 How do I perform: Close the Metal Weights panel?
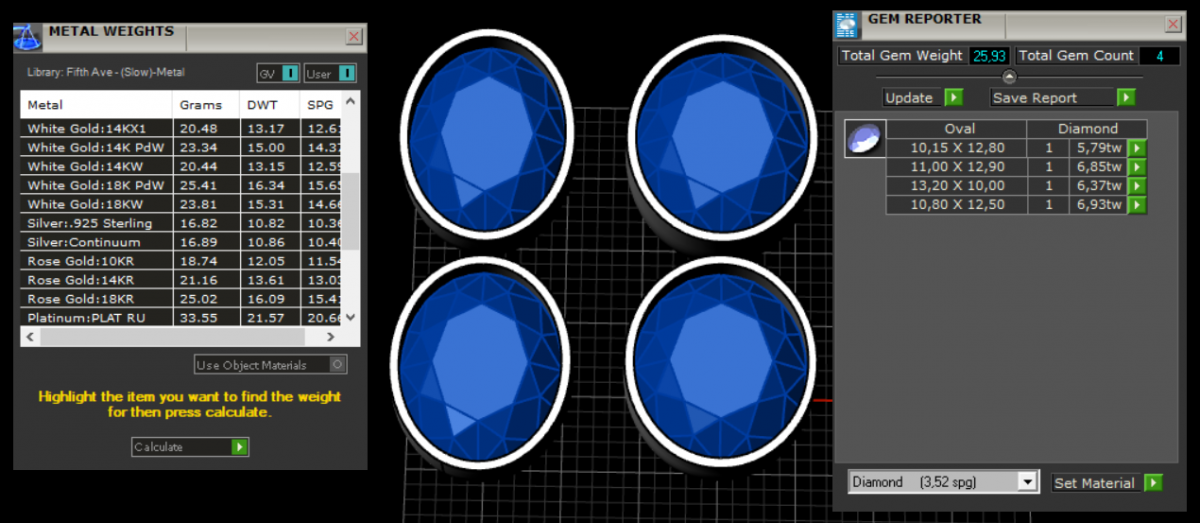click(354, 36)
